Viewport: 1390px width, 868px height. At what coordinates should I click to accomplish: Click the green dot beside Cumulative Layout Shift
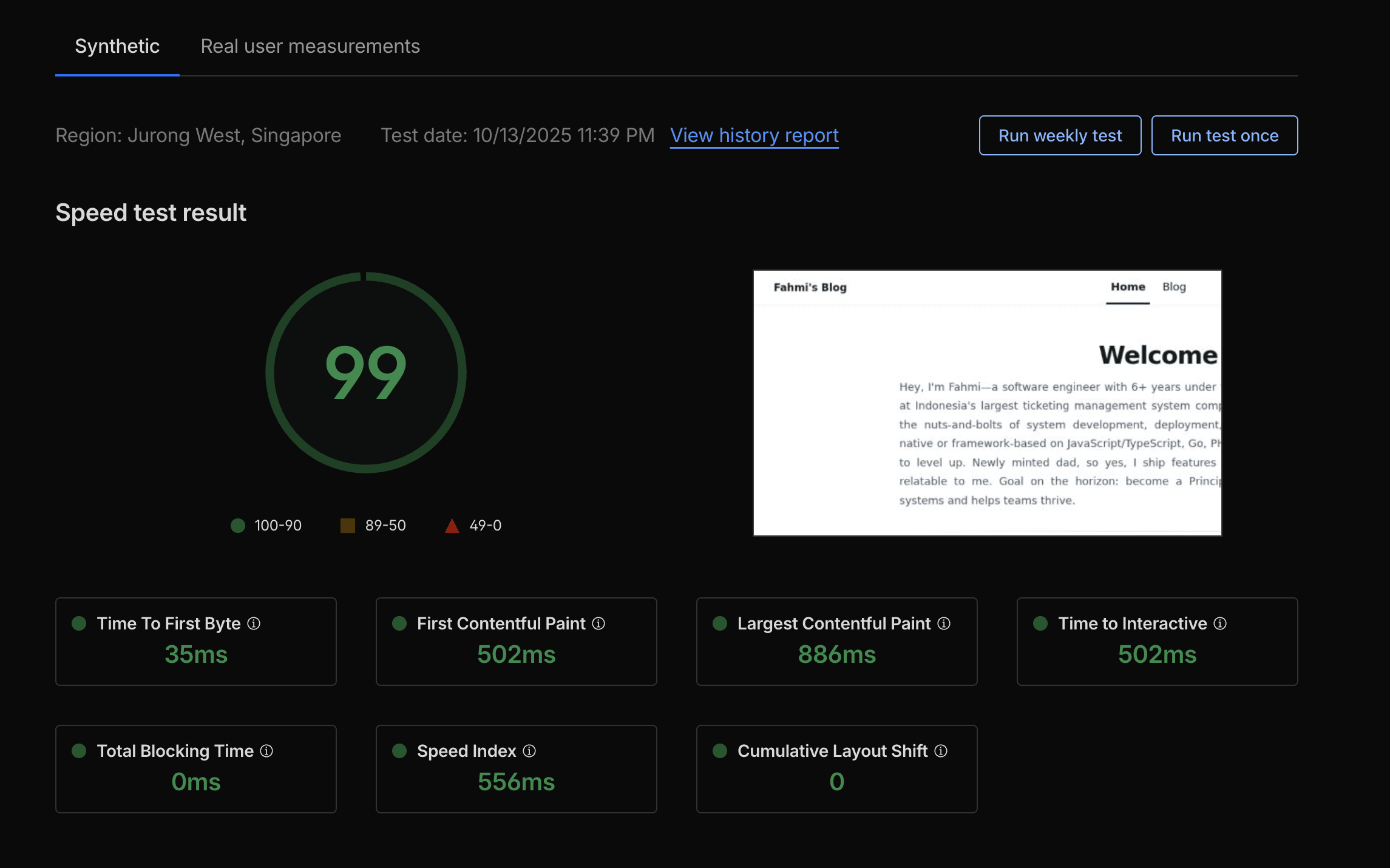(720, 751)
